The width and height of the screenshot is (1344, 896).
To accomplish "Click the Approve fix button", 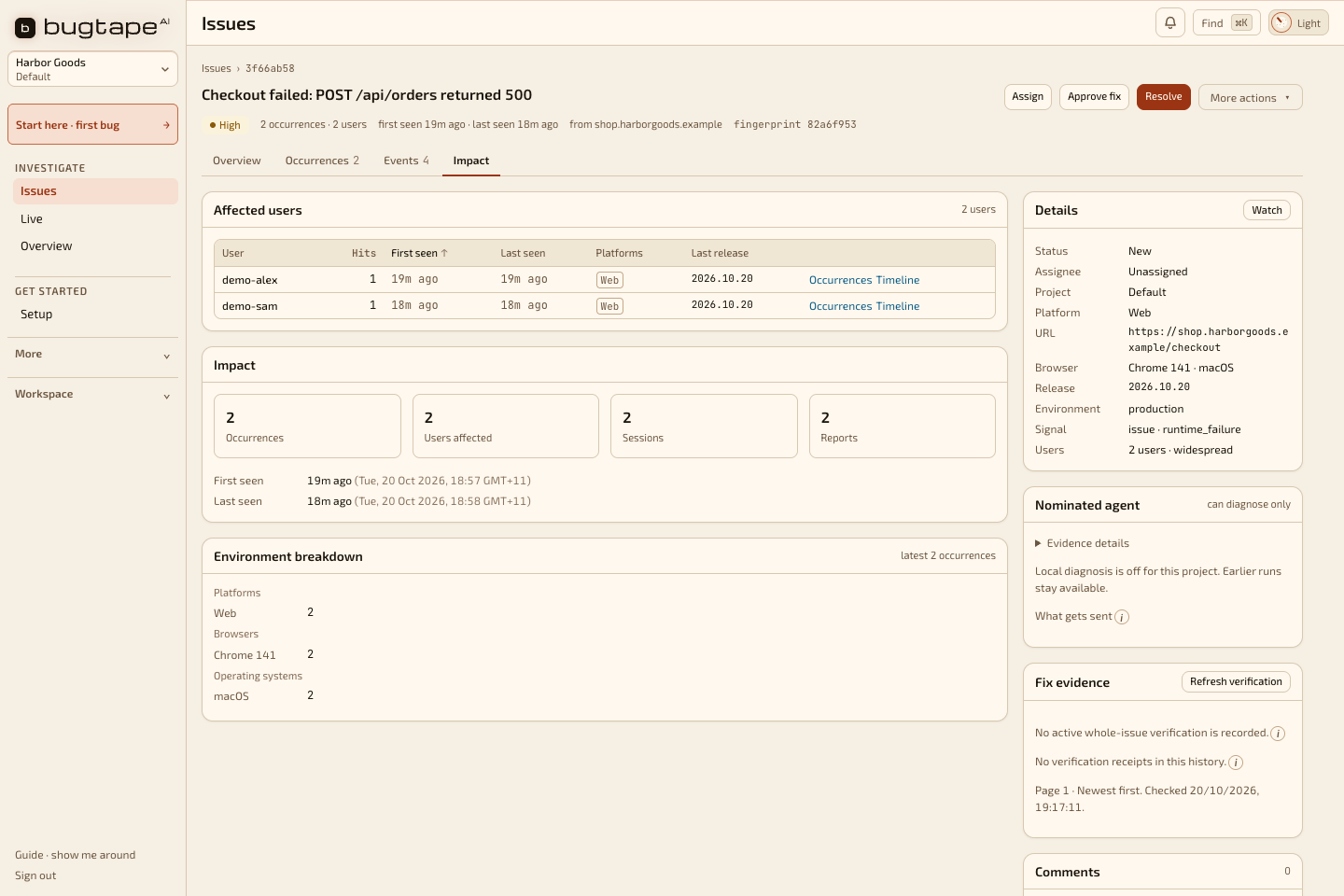I will point(1094,97).
